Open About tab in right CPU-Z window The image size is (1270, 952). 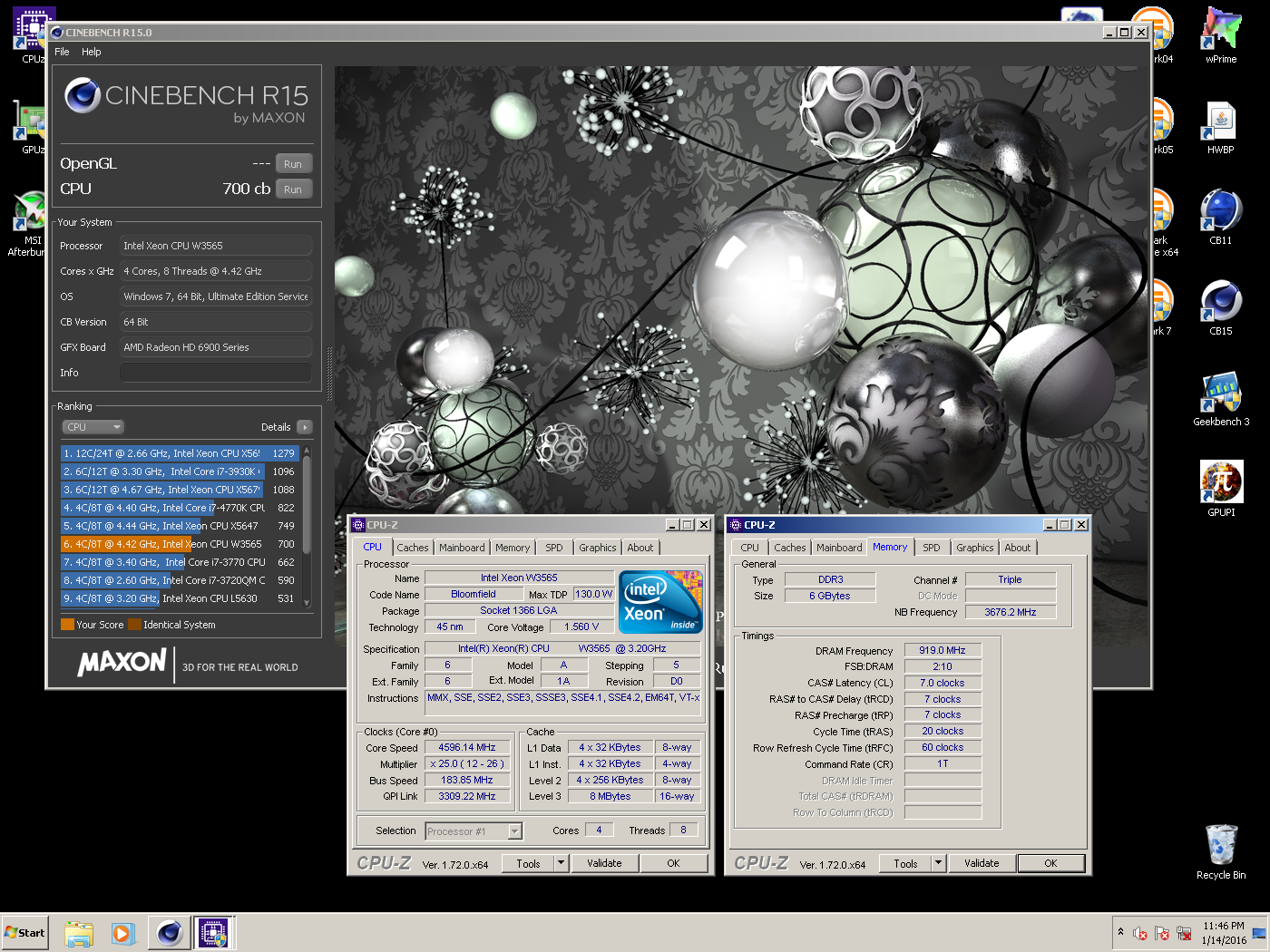(1018, 548)
